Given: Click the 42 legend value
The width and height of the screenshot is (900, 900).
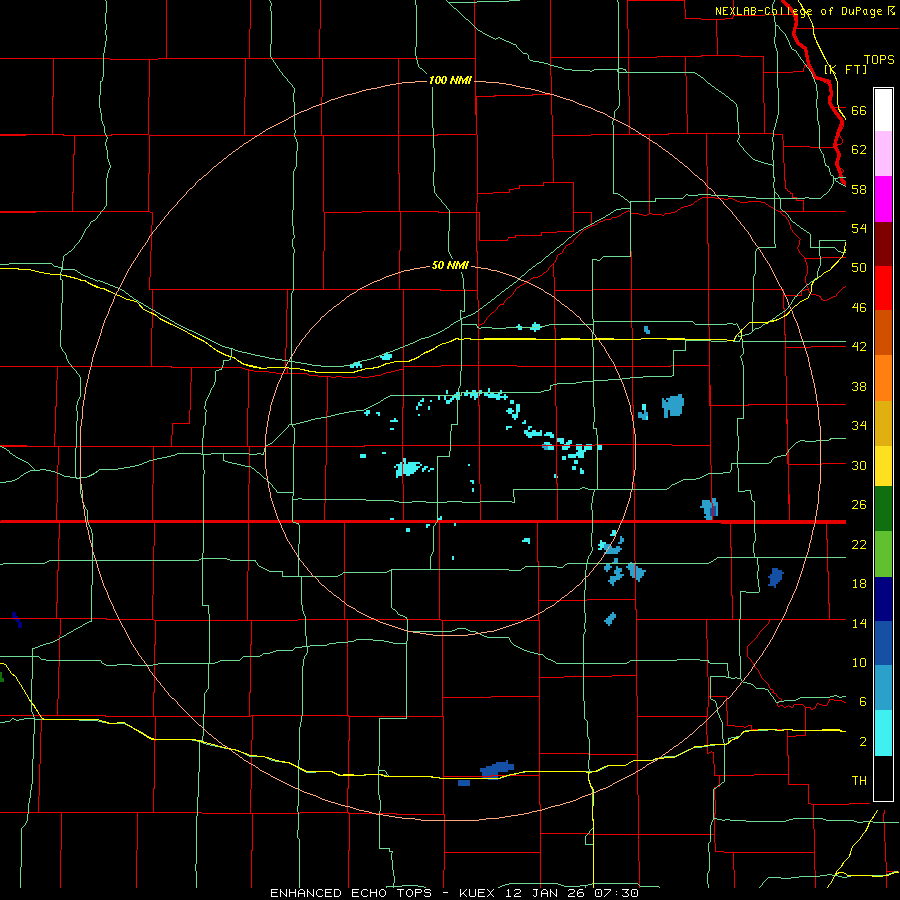Looking at the screenshot, I should (859, 347).
